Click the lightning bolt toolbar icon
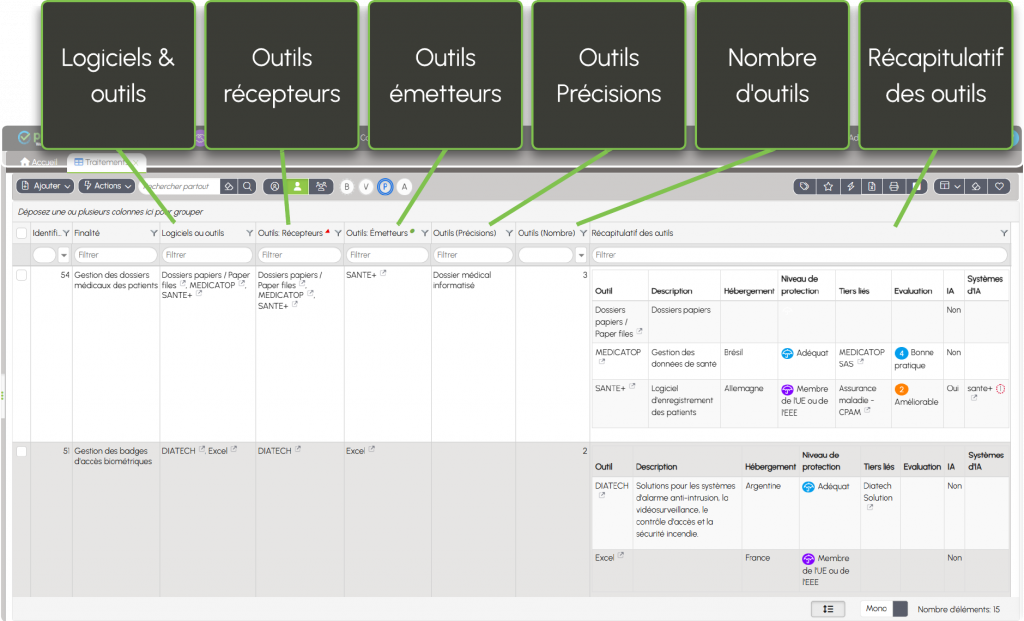Screen dimensions: 1024x621 tap(850, 186)
